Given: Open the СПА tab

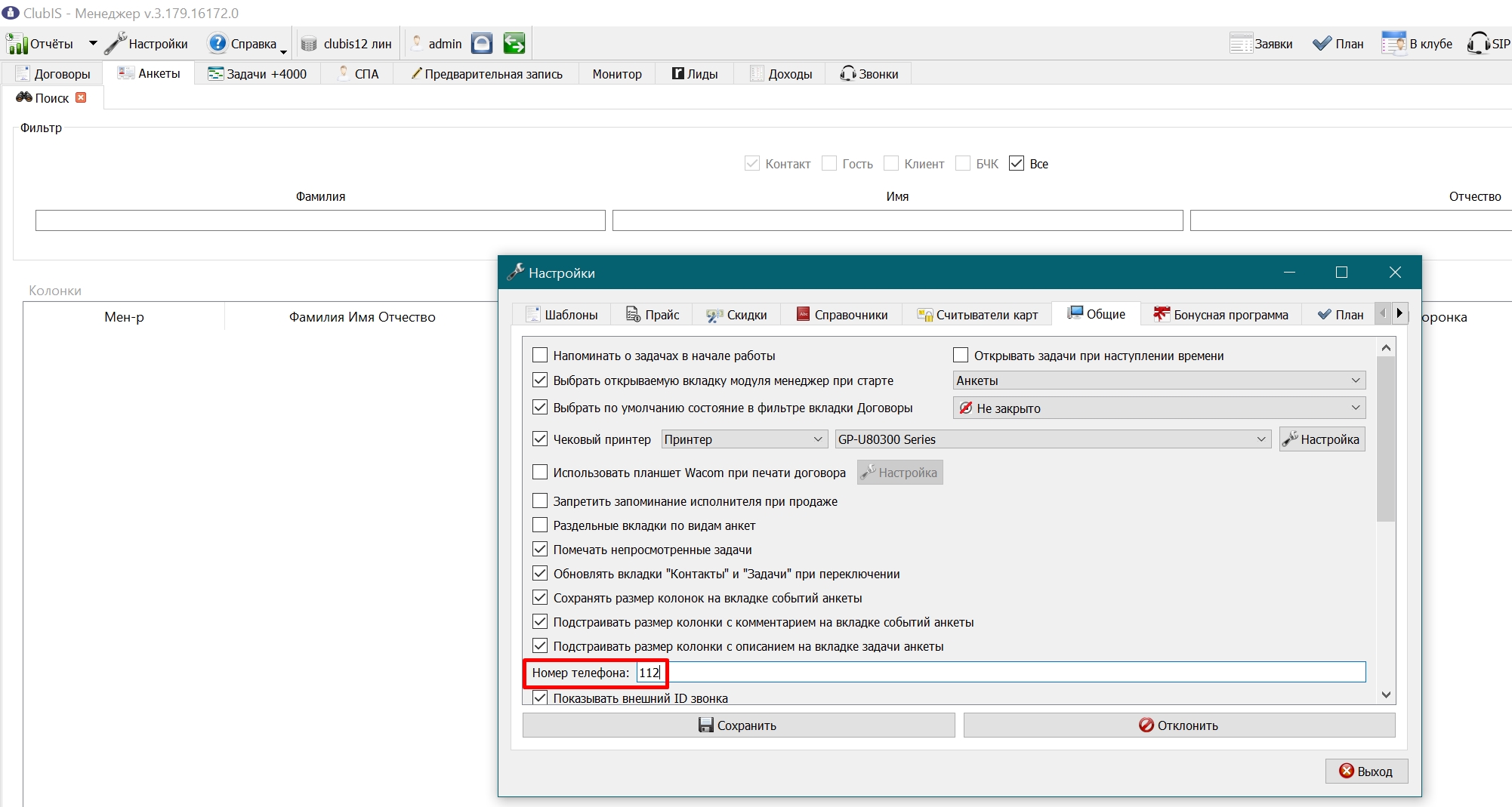Looking at the screenshot, I should (x=357, y=74).
